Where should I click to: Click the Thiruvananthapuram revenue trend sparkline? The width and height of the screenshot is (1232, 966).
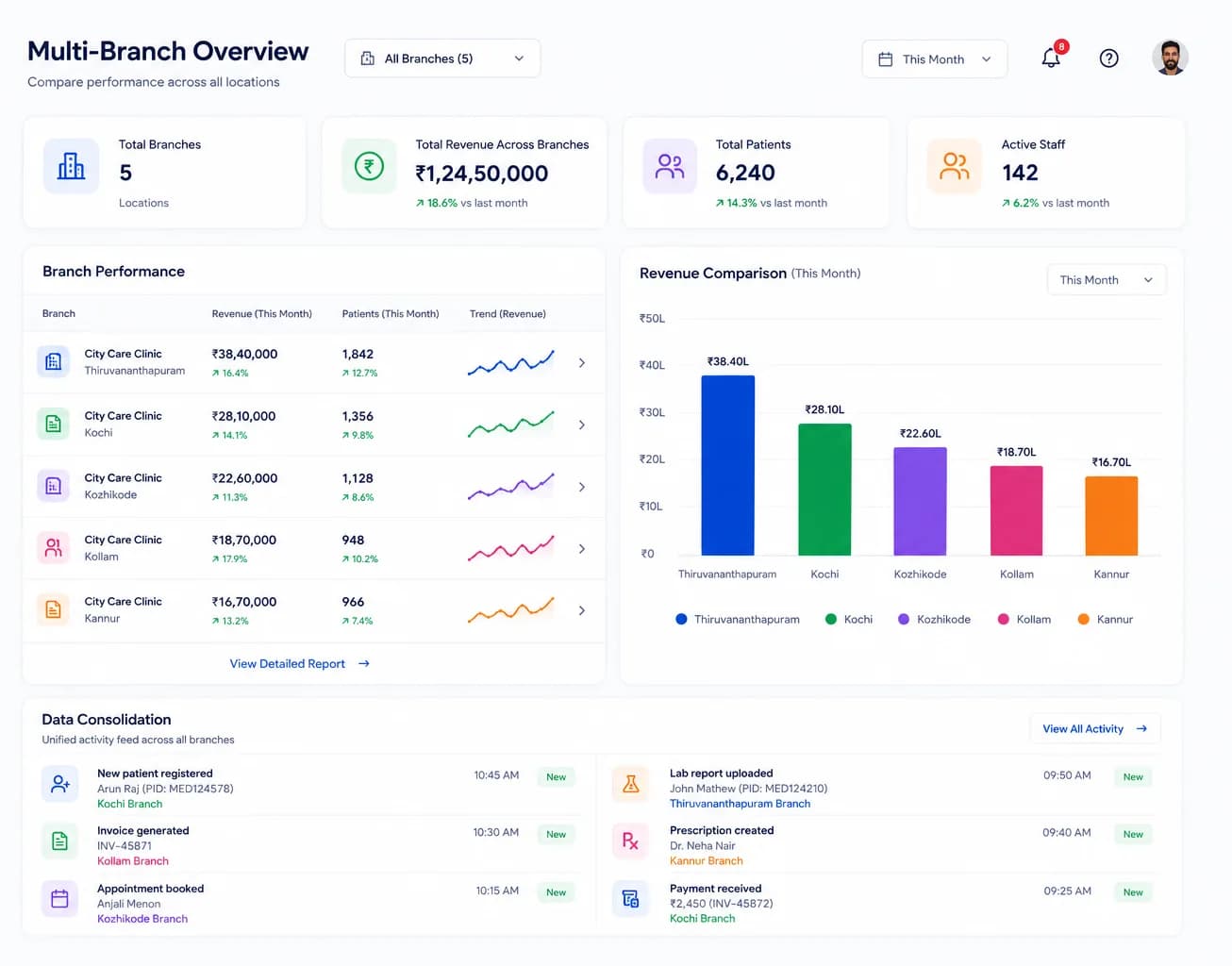(510, 362)
